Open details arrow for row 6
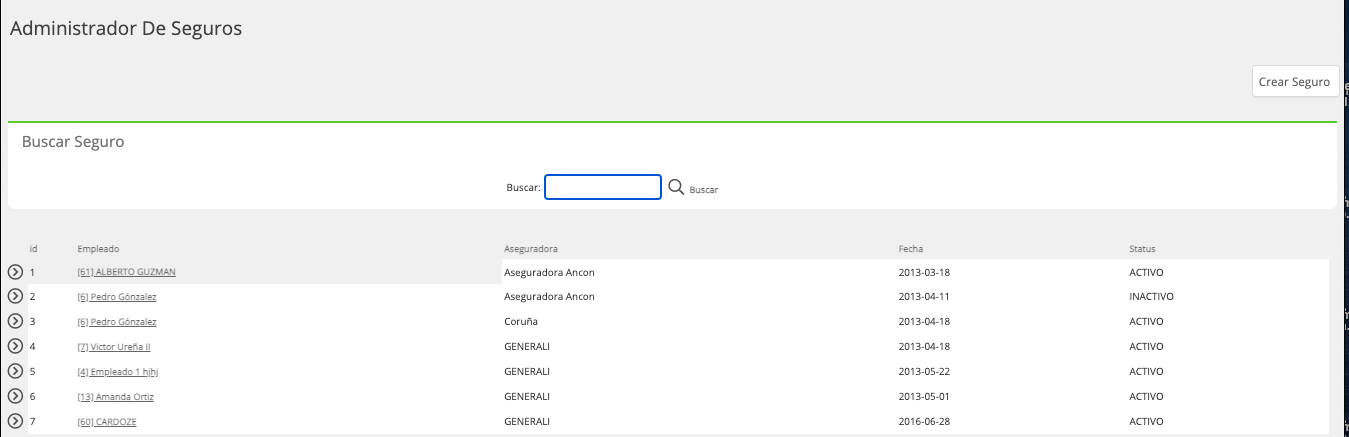The height and width of the screenshot is (437, 1349). pos(15,396)
